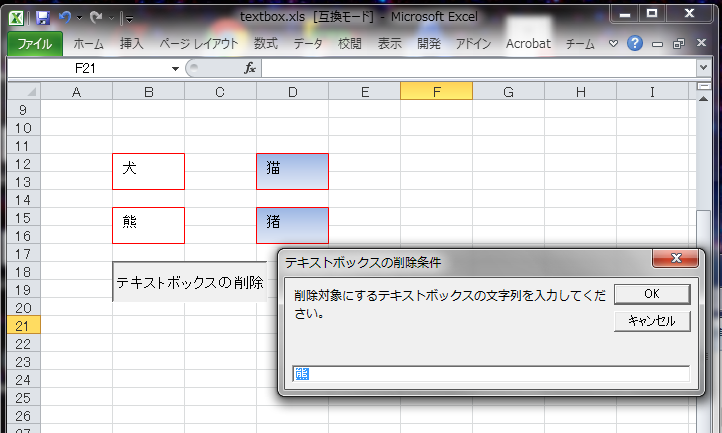Click the Undo arrow icon

65,18
